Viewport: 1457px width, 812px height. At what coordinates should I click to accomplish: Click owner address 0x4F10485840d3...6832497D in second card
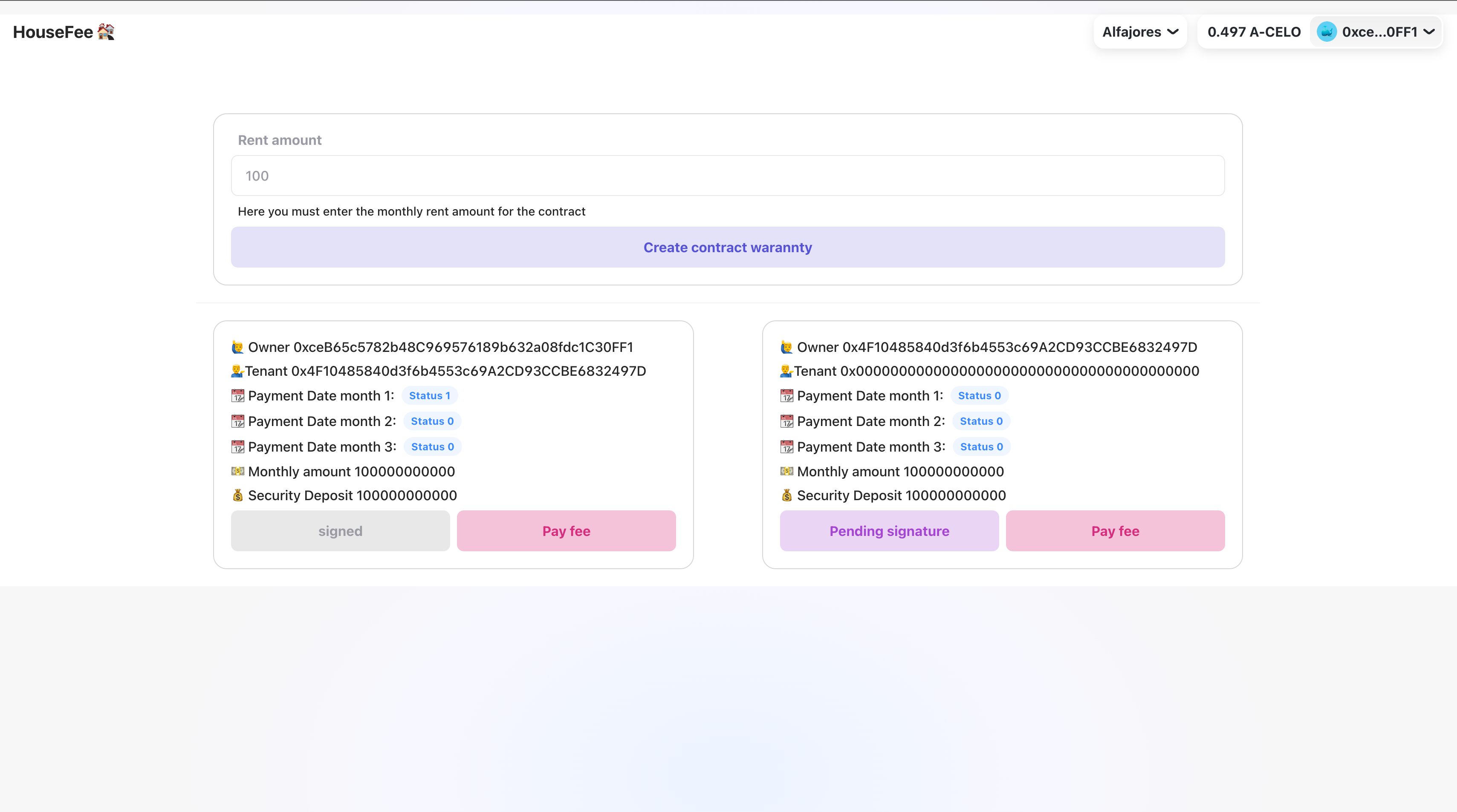pyautogui.click(x=1020, y=347)
